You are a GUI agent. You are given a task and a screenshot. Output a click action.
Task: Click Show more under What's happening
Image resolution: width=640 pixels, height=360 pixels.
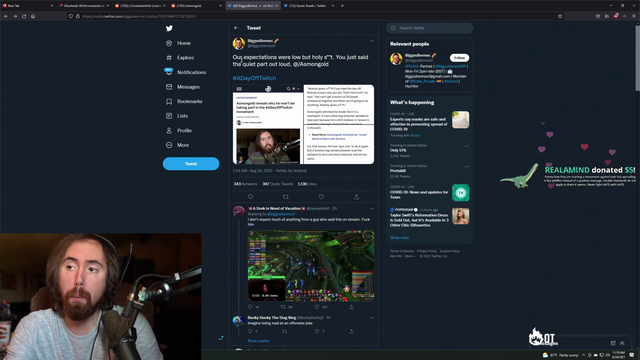[399, 238]
